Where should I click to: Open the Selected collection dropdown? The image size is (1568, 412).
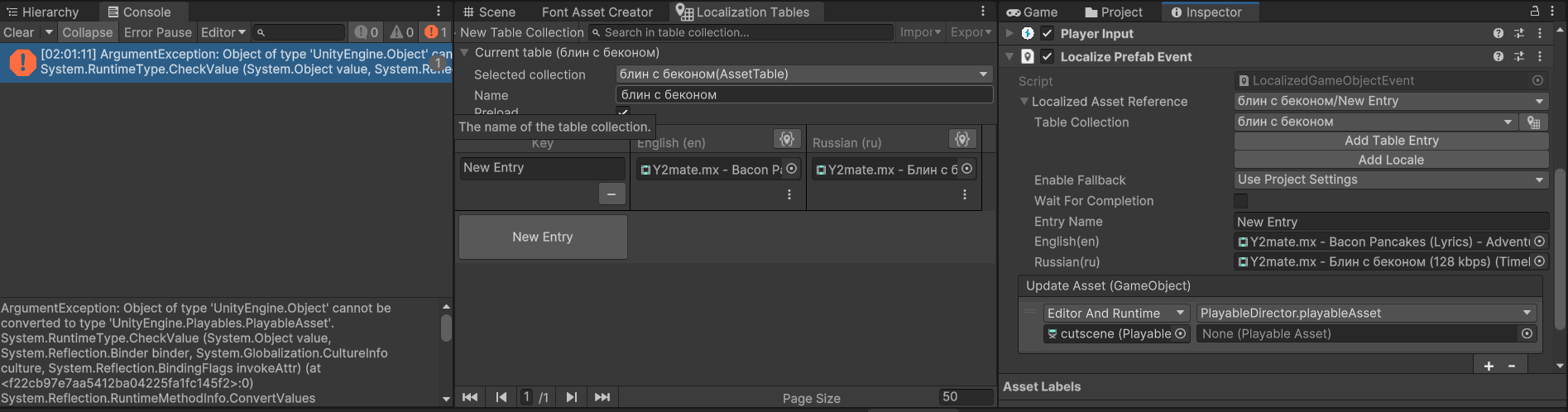pos(803,74)
